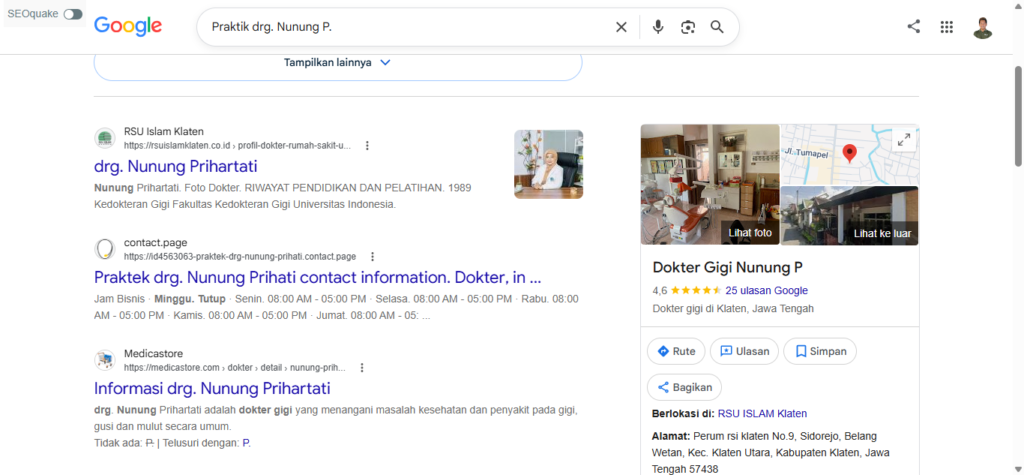1024x475 pixels.
Task: Click the Ulasan button
Action: click(x=744, y=352)
